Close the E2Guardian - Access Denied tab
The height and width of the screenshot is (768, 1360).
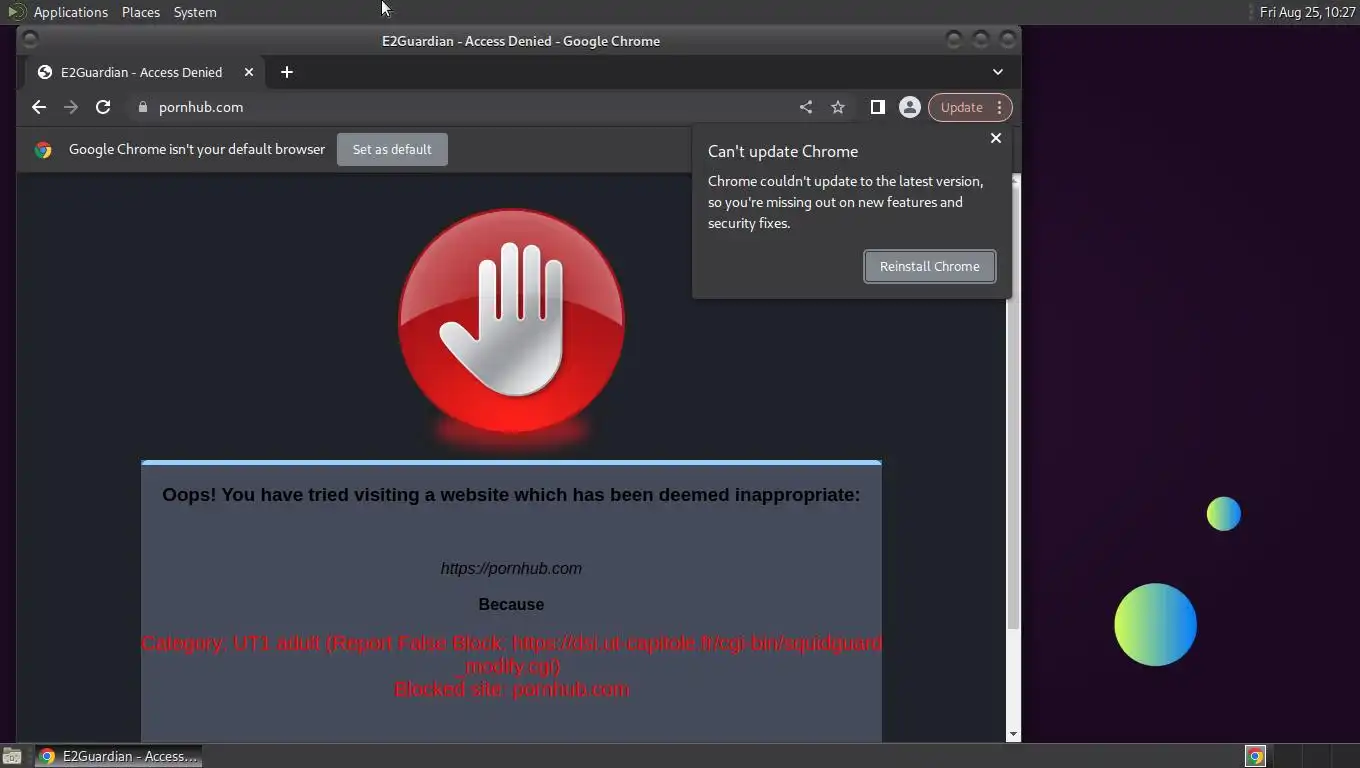(x=249, y=72)
